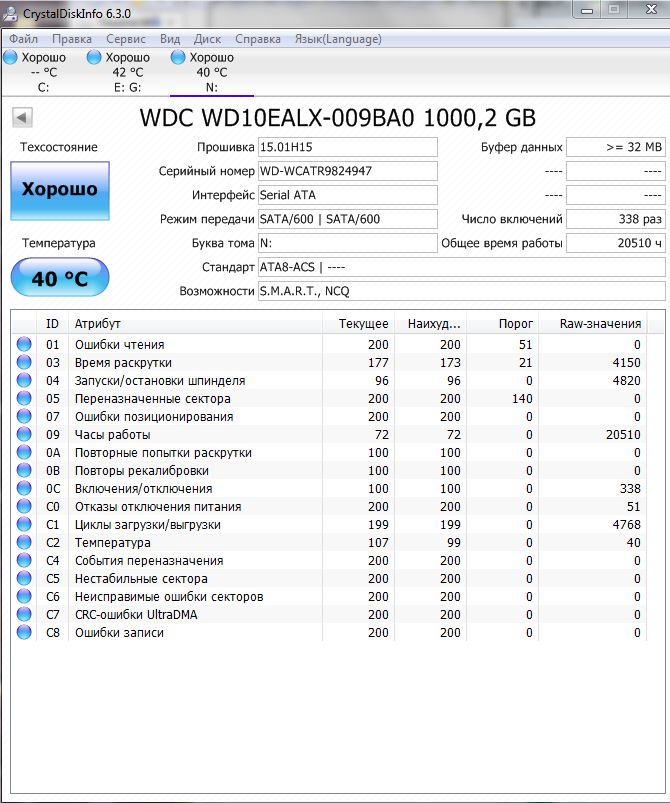This screenshot has width=670, height=803.
Task: Click raw value 4768 of load cycles
Action: [626, 524]
